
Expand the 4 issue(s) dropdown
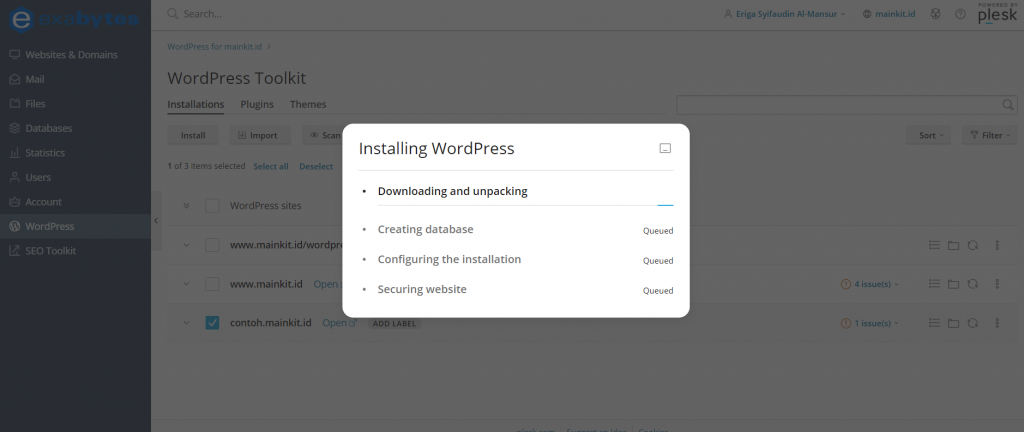(x=877, y=284)
